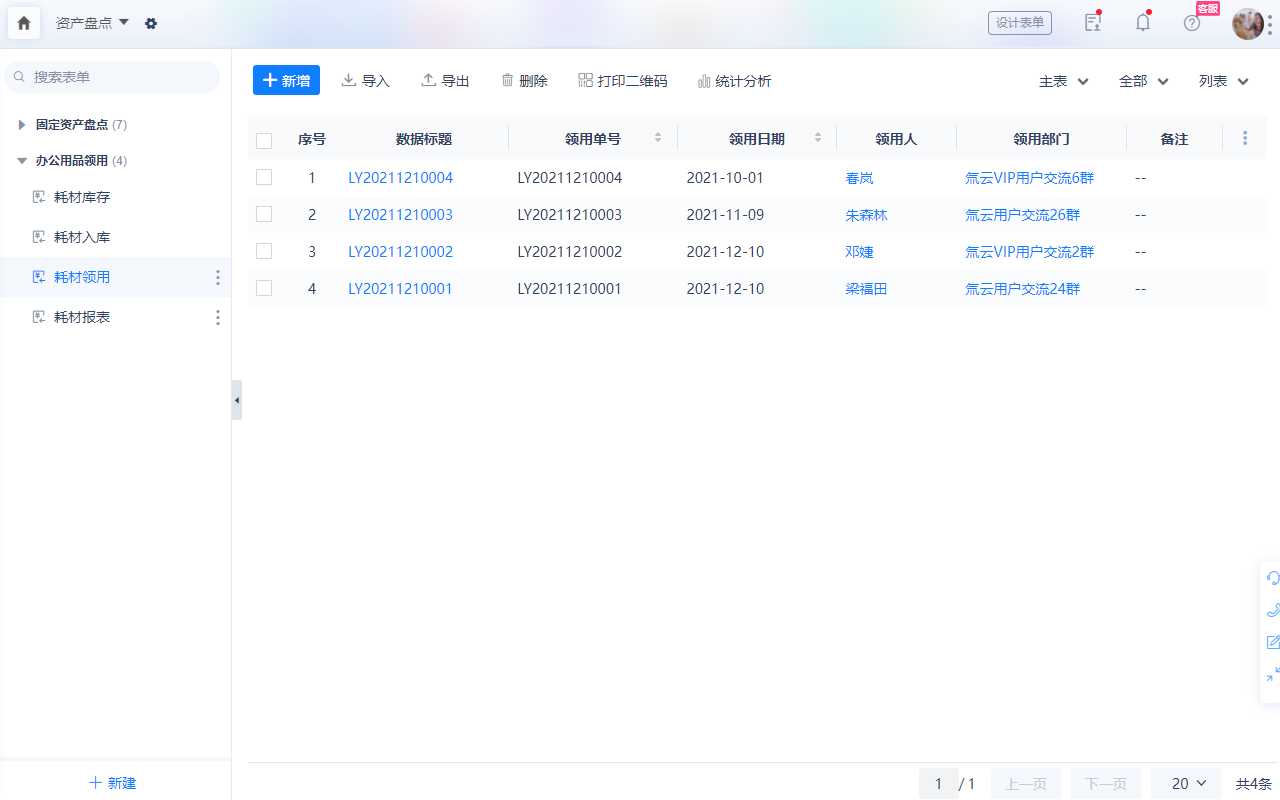Open department 氚云VIP用户交流6群

[1029, 178]
